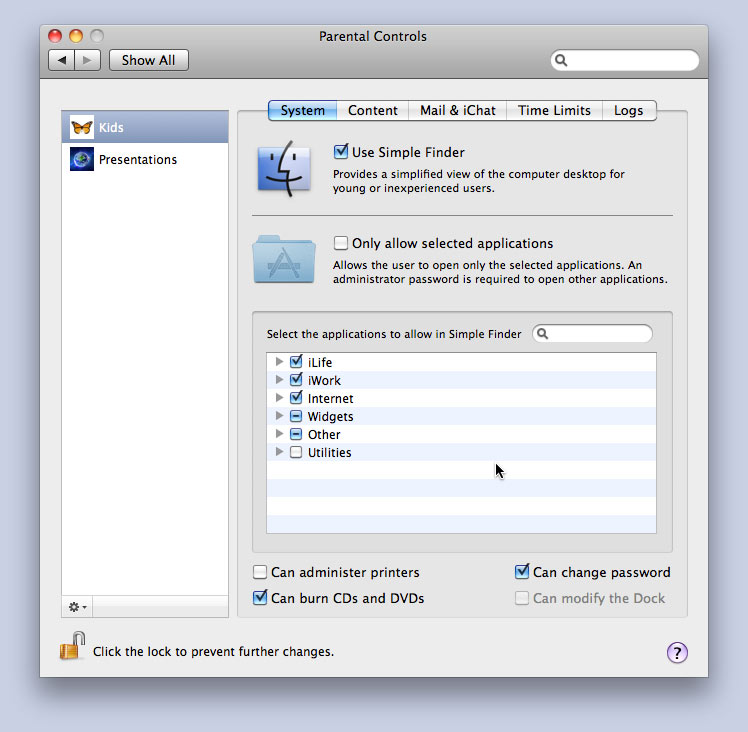Open help with the question mark button
748x732 pixels.
coord(677,653)
